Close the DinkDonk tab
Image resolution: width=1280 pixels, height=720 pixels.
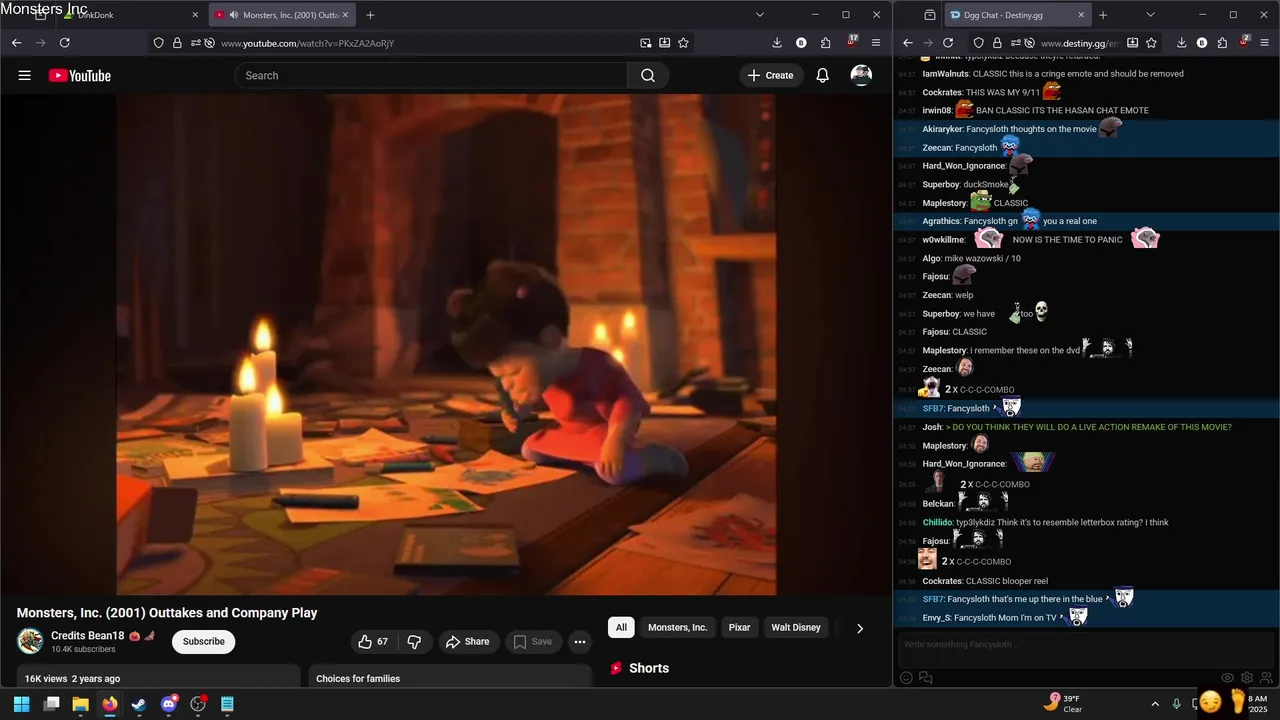click(194, 15)
